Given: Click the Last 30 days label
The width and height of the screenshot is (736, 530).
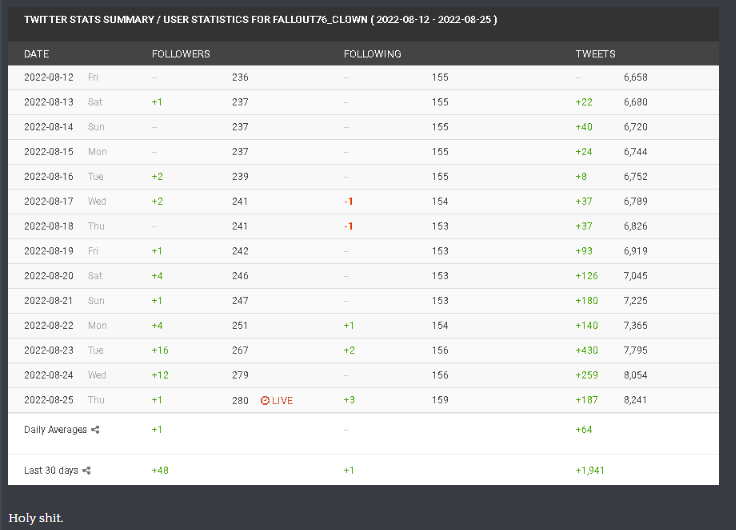Looking at the screenshot, I should 51,470.
